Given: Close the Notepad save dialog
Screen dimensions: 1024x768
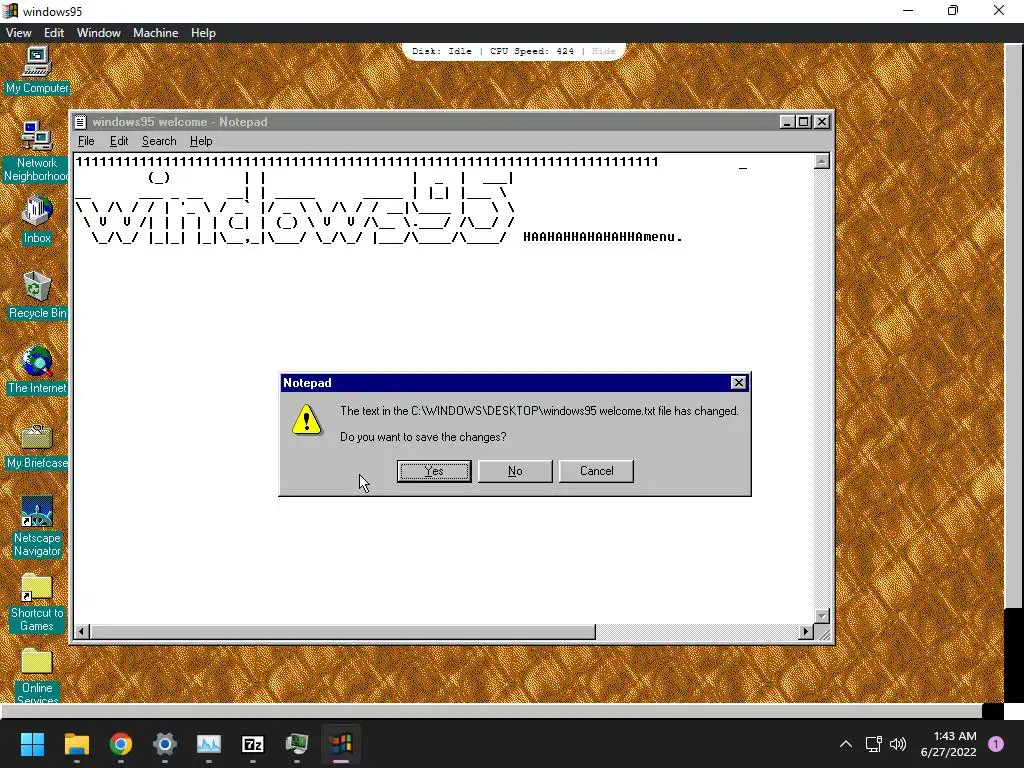Looking at the screenshot, I should click(x=738, y=383).
